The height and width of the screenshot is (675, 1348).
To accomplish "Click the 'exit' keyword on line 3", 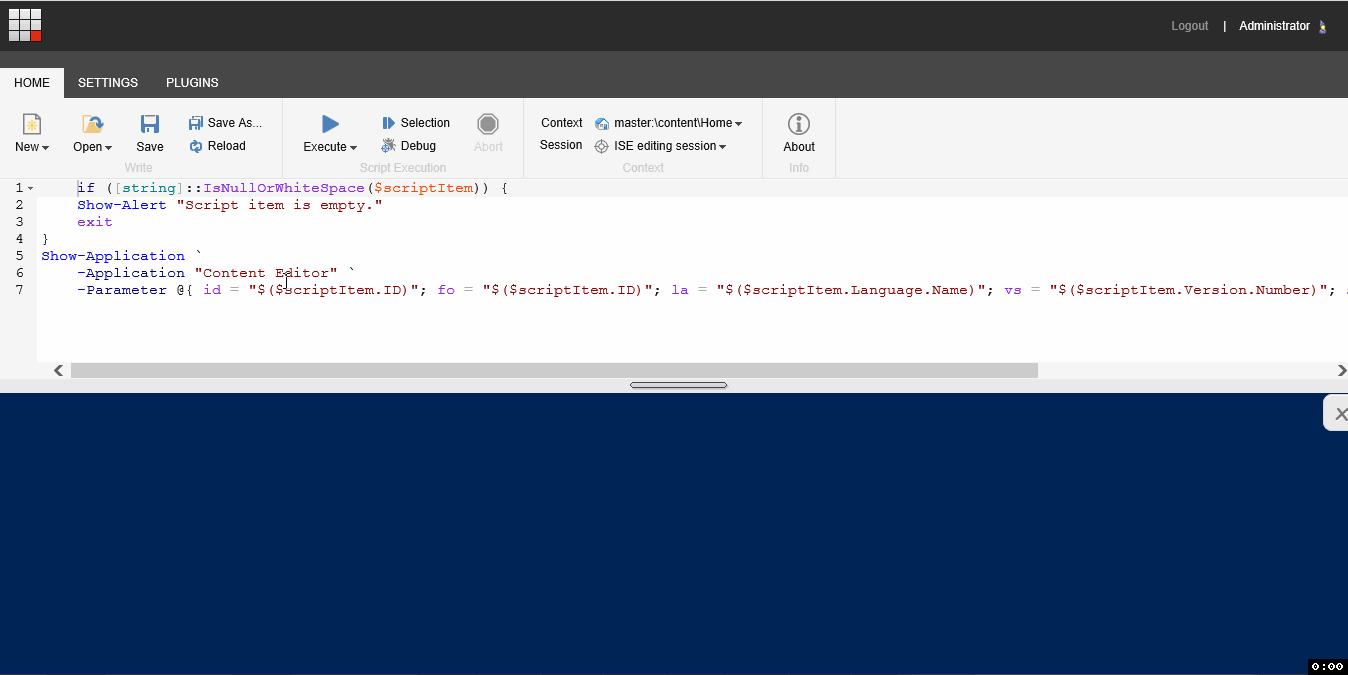I will click(x=95, y=222).
